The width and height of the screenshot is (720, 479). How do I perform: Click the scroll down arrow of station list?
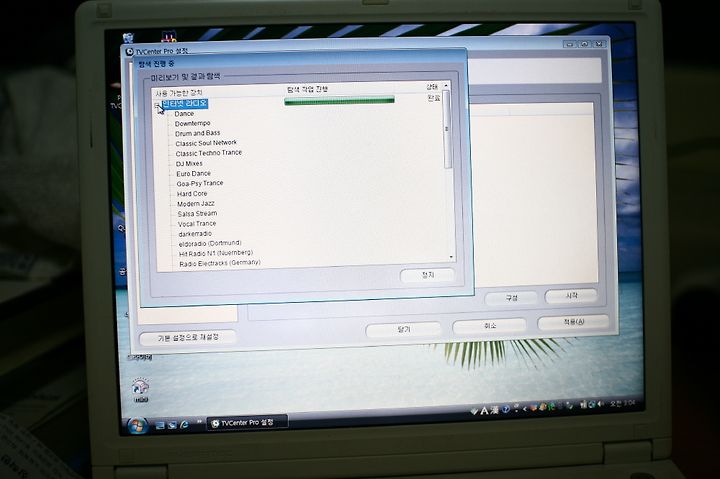pyautogui.click(x=451, y=257)
